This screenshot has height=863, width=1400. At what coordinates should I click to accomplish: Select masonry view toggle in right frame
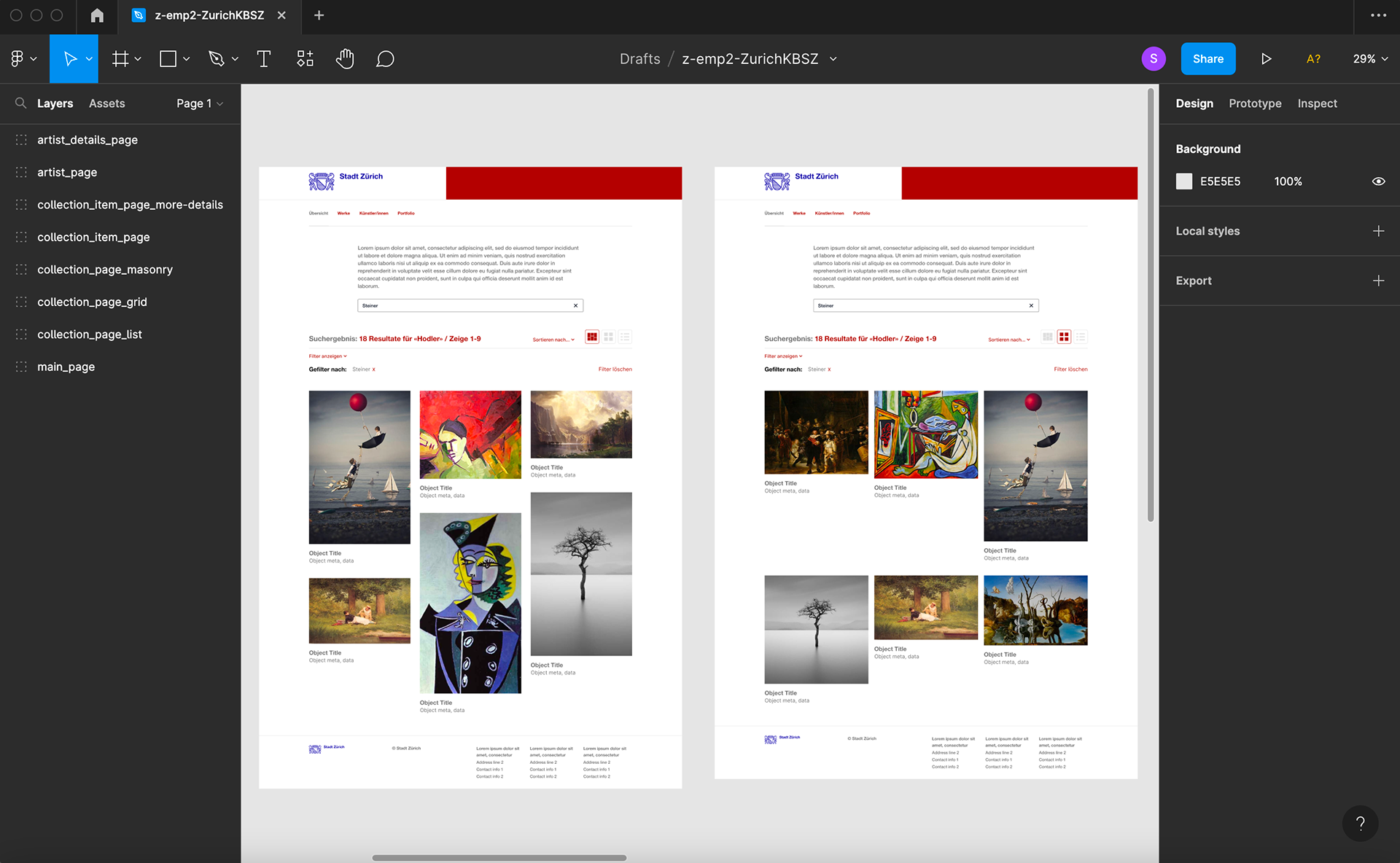[x=1048, y=337]
